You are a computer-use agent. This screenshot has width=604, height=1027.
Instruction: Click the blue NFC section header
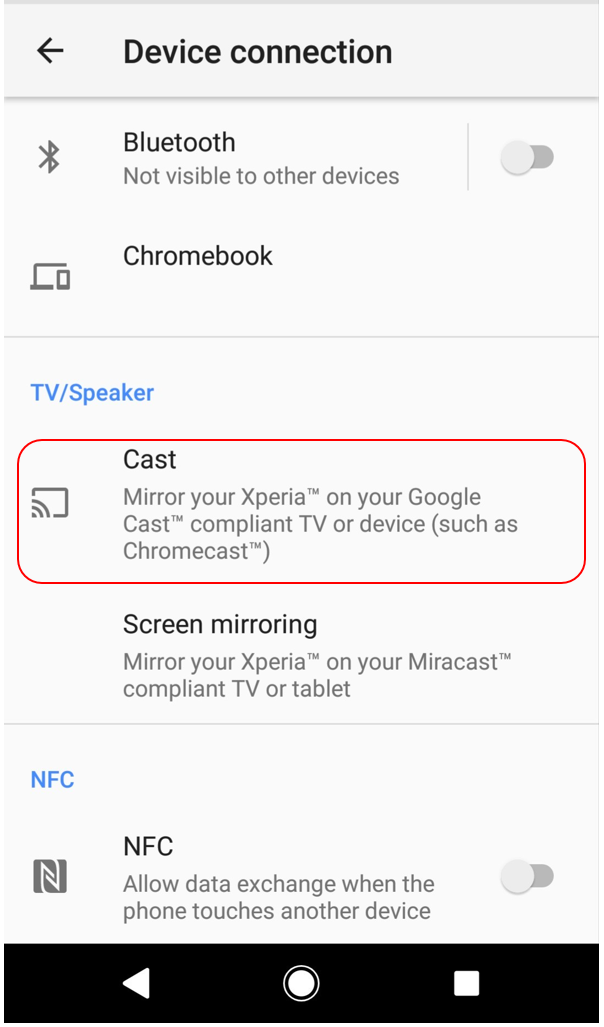(x=52, y=779)
